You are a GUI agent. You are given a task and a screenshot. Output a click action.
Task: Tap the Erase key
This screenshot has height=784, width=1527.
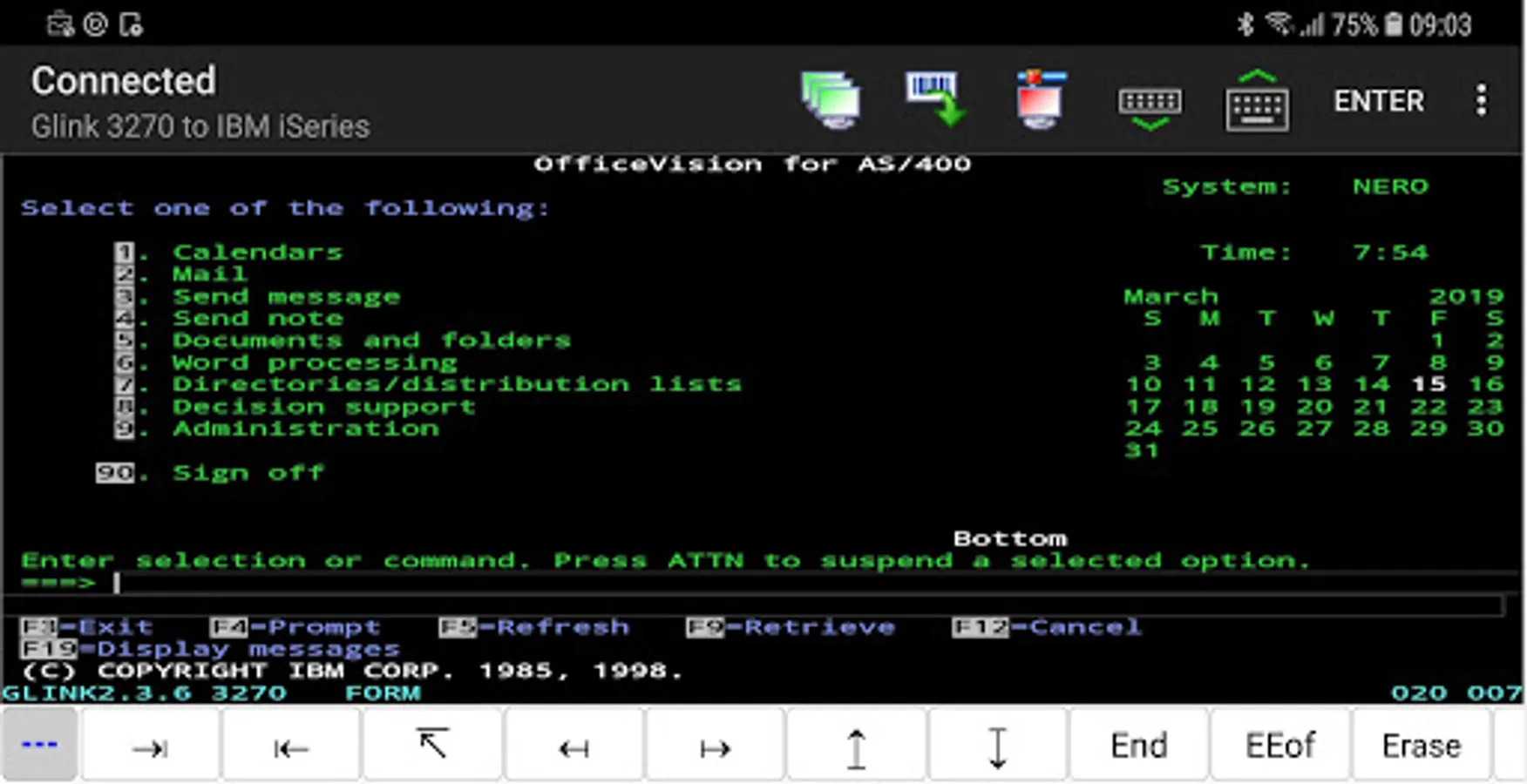point(1421,746)
